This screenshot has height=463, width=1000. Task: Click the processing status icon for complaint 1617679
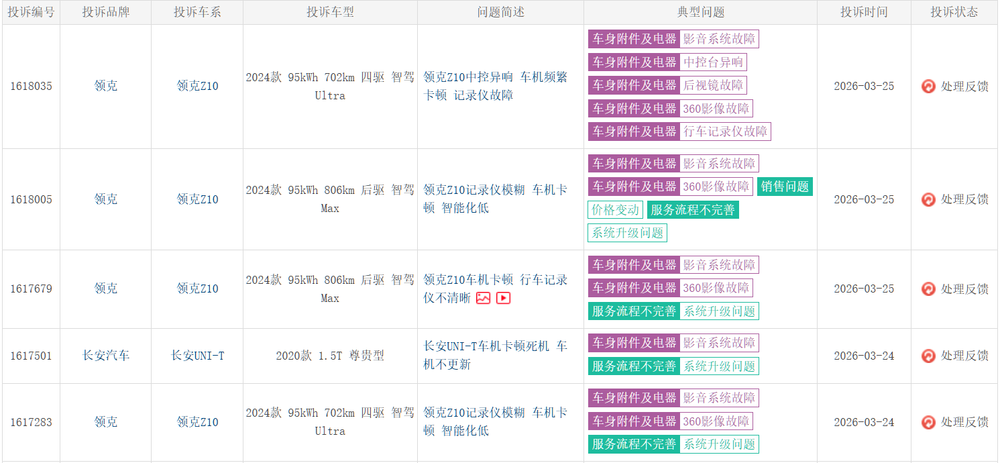click(x=928, y=289)
